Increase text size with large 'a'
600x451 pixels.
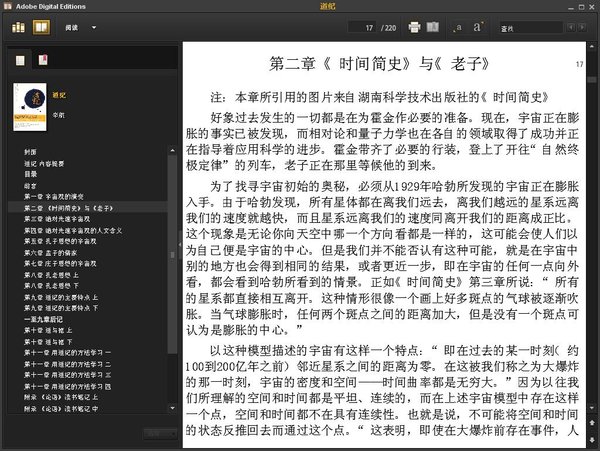478,27
